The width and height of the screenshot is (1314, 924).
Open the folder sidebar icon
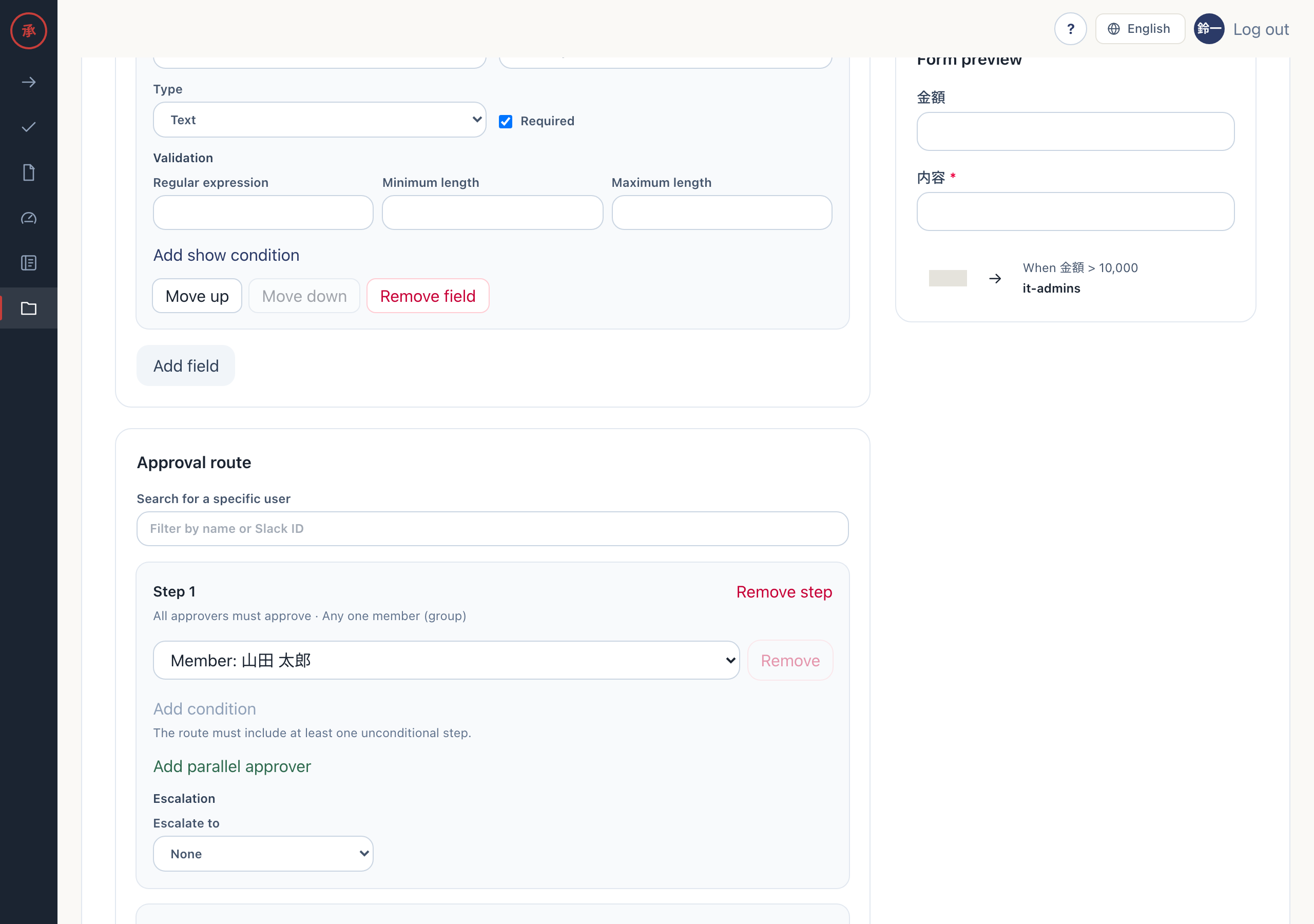[29, 309]
